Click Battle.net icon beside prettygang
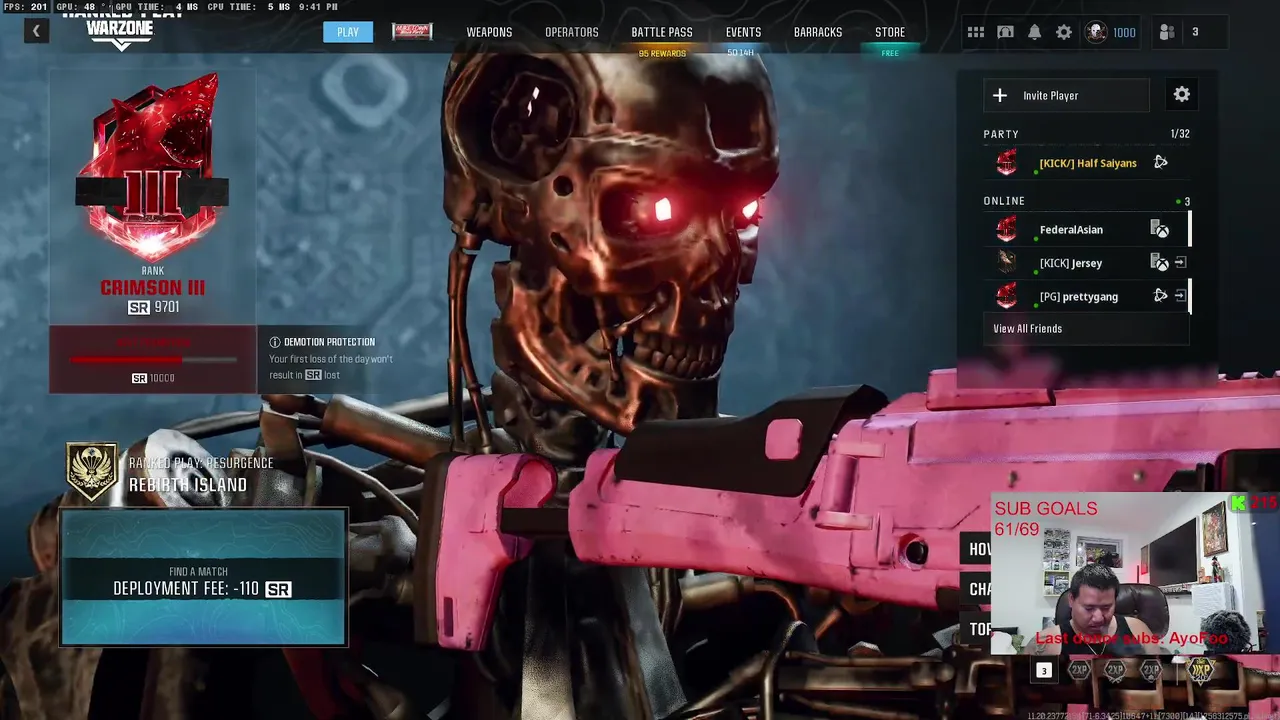 click(x=1160, y=296)
